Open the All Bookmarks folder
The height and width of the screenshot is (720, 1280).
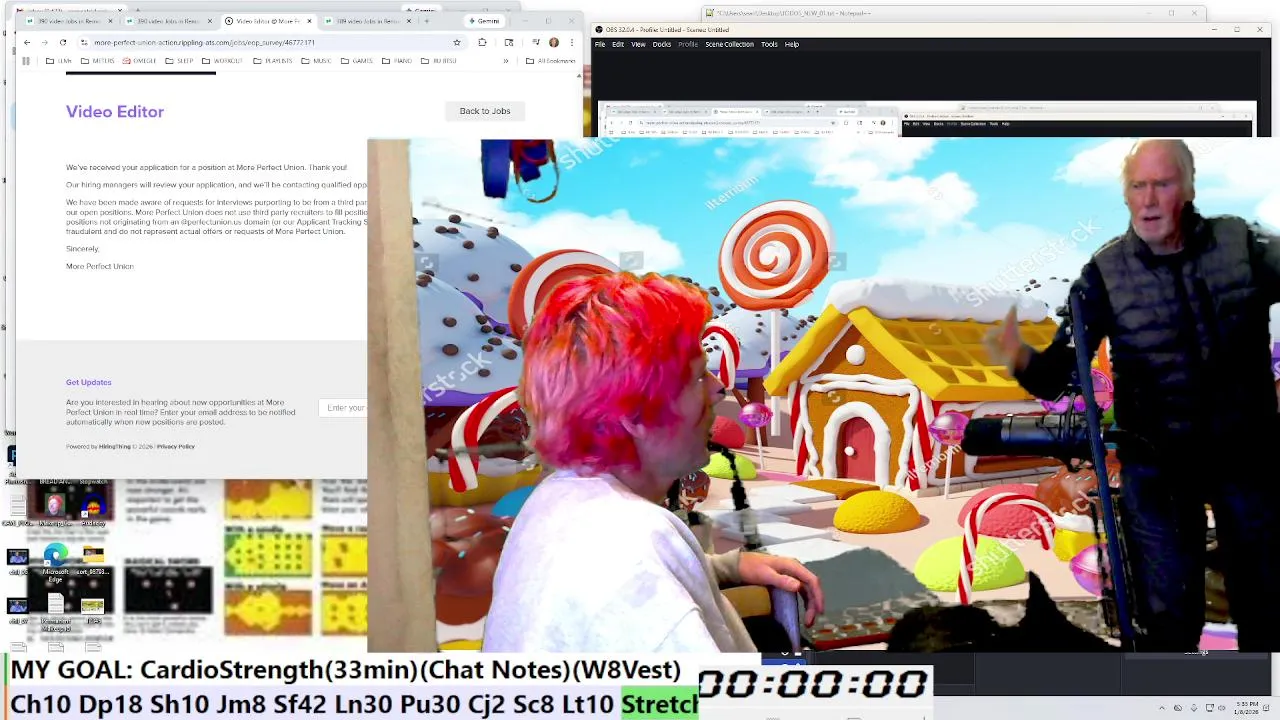pyautogui.click(x=551, y=61)
